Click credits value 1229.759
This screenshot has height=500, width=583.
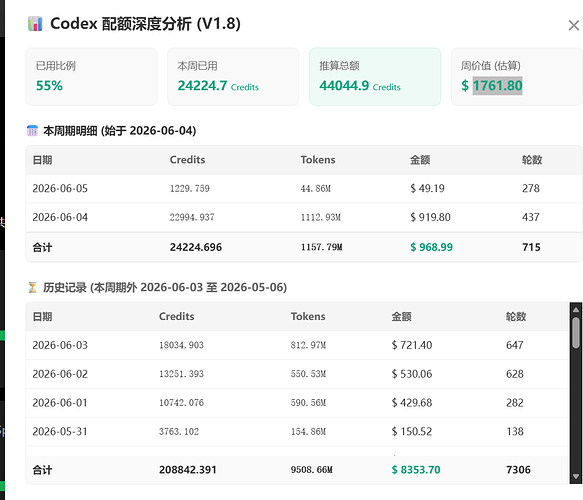190,188
